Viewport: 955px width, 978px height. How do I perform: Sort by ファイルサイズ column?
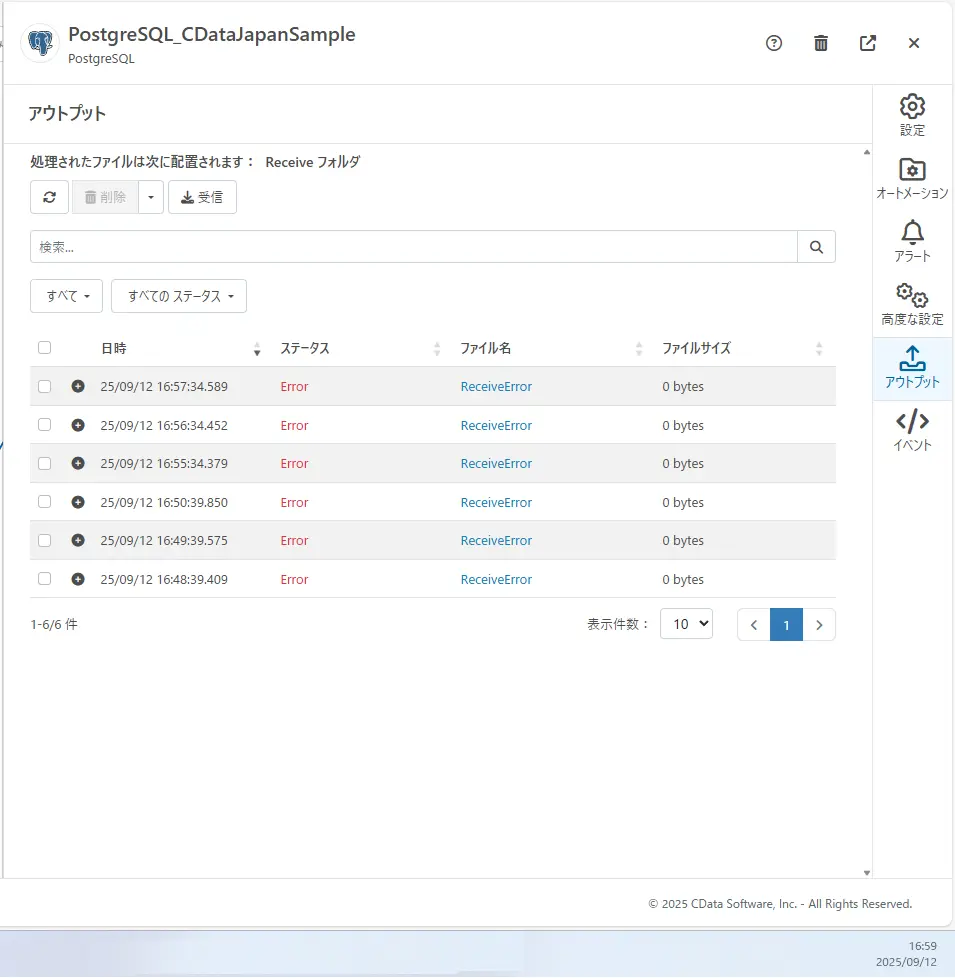point(742,348)
